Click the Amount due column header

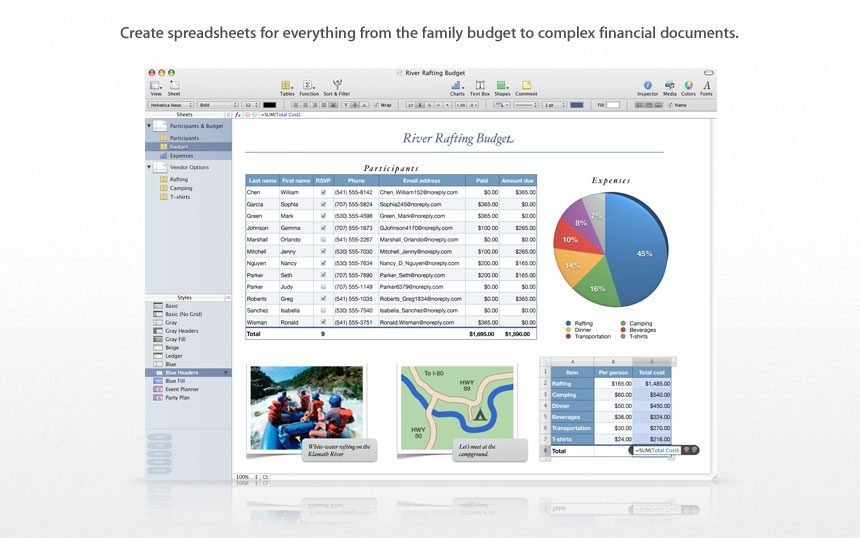[517, 180]
